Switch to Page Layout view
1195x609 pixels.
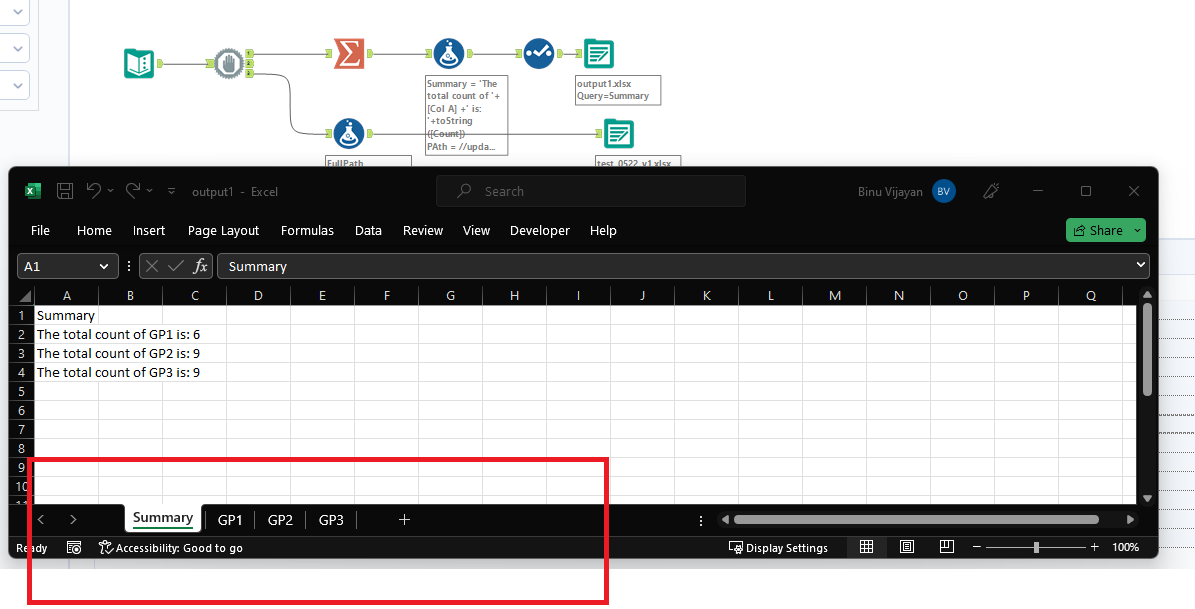coord(906,547)
